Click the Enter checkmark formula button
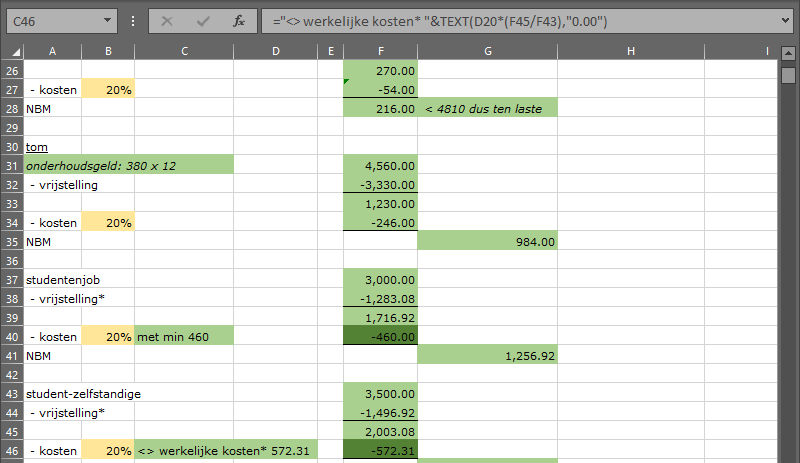 [x=203, y=21]
